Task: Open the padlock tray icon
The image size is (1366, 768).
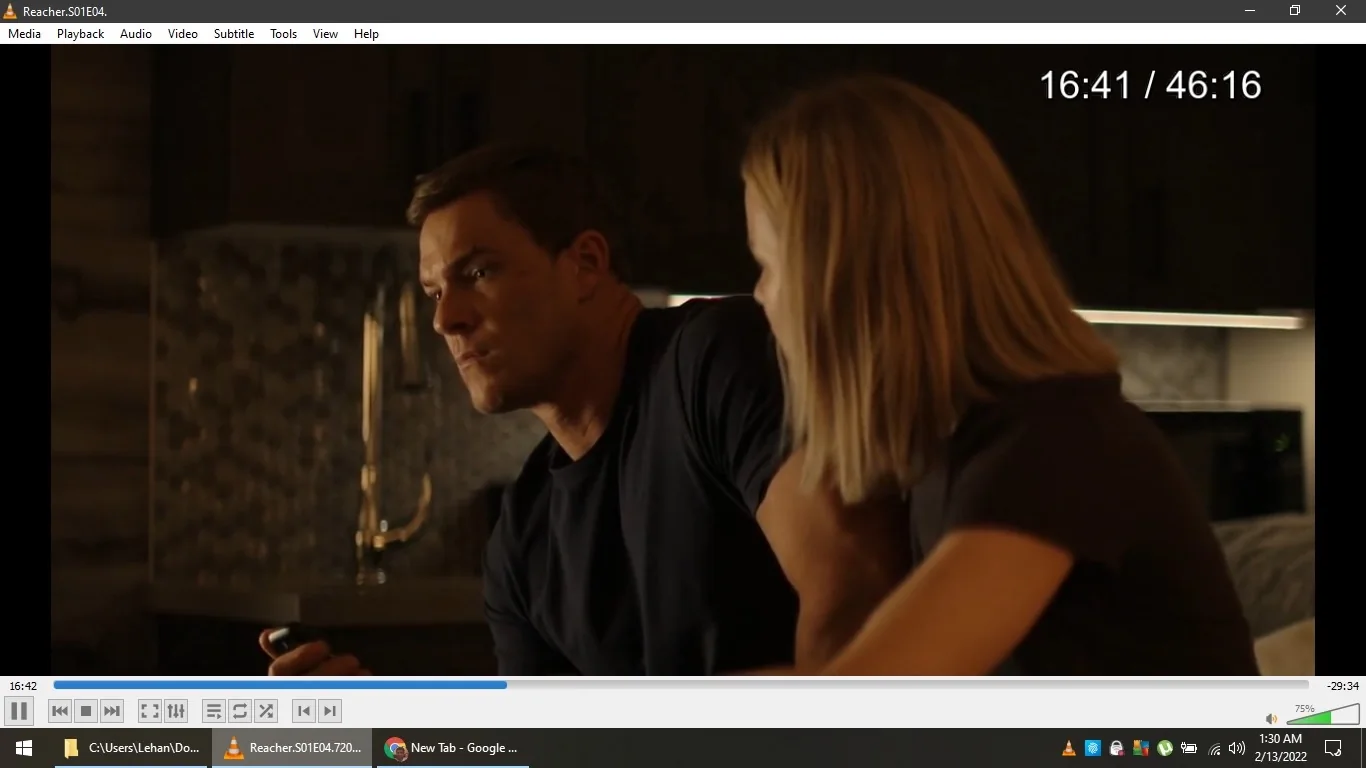Action: pyautogui.click(x=1117, y=748)
